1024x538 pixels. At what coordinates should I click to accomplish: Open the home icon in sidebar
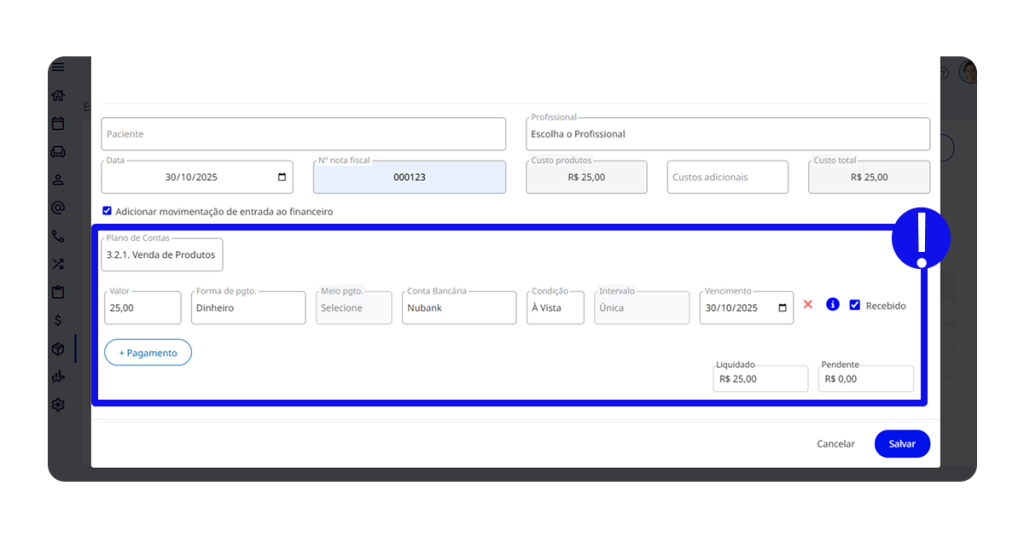point(58,96)
